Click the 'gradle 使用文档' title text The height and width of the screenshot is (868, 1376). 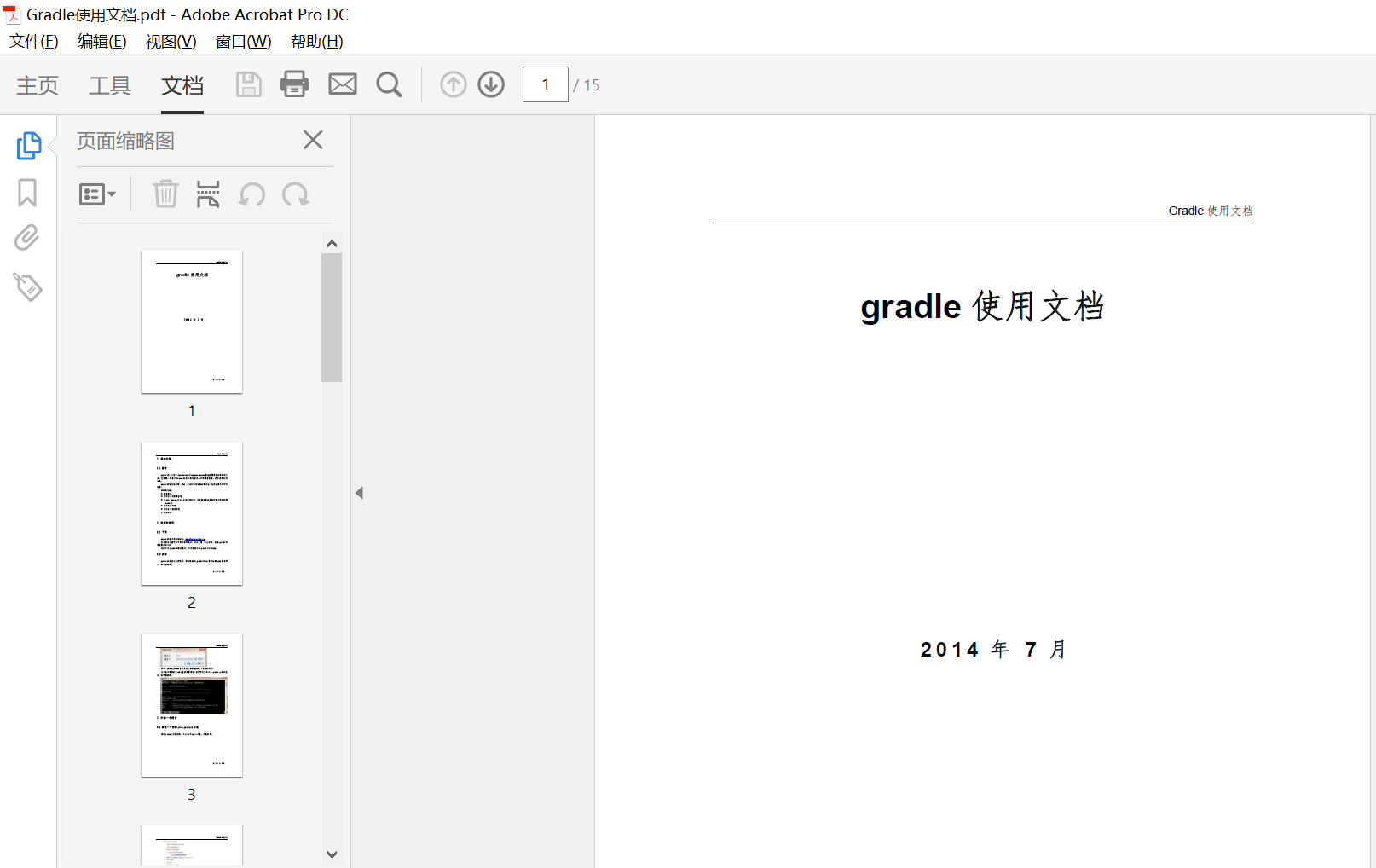coord(982,307)
